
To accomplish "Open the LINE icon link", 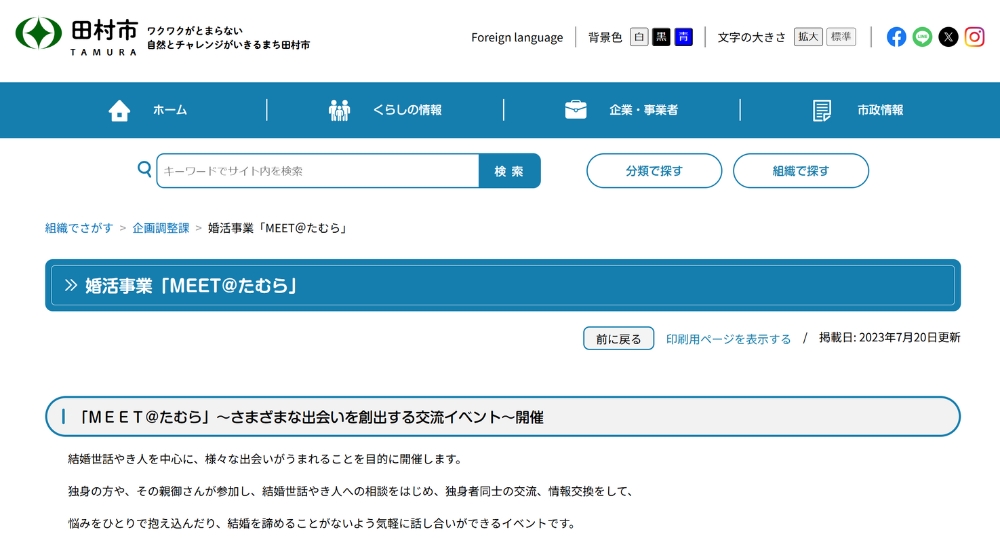I will coord(922,37).
